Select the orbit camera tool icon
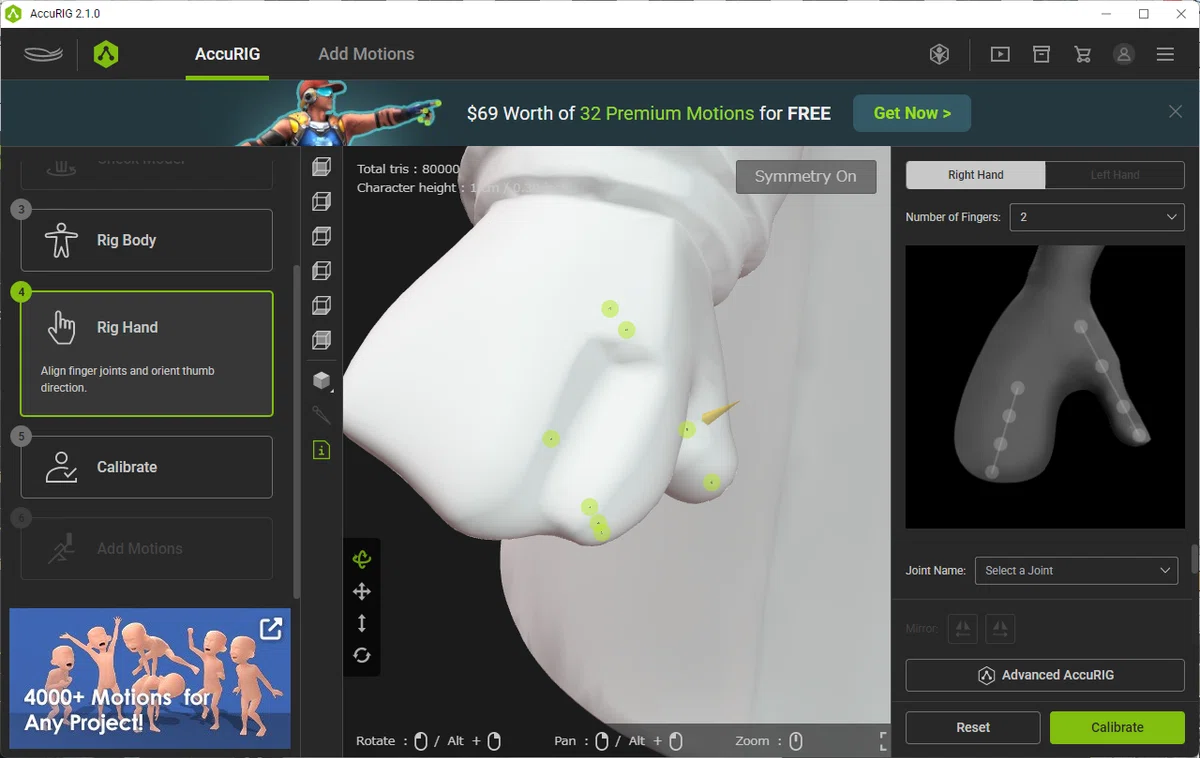This screenshot has width=1200, height=758. point(362,560)
